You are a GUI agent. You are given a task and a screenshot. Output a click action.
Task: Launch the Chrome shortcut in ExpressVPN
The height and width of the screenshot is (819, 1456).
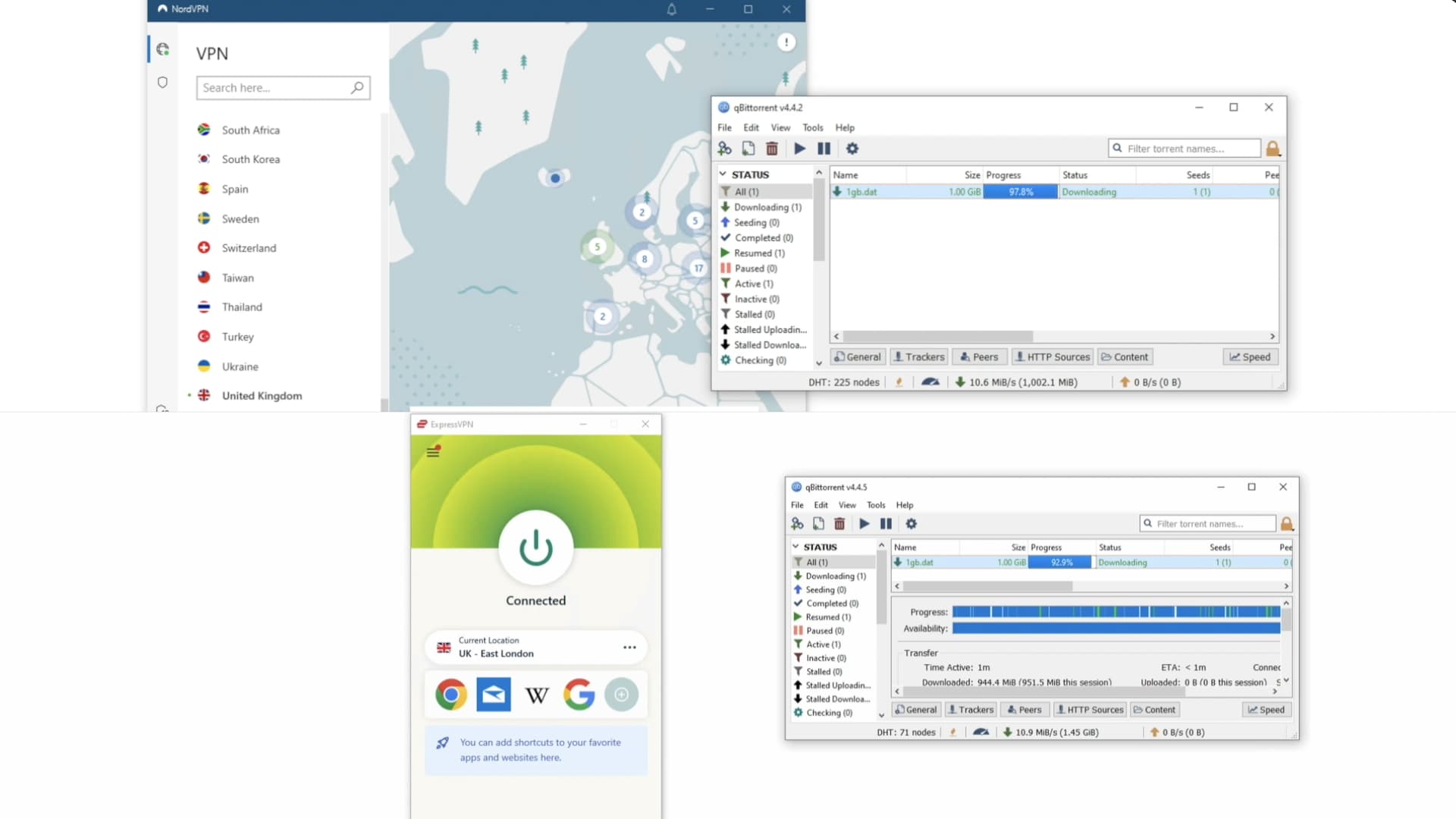point(451,694)
